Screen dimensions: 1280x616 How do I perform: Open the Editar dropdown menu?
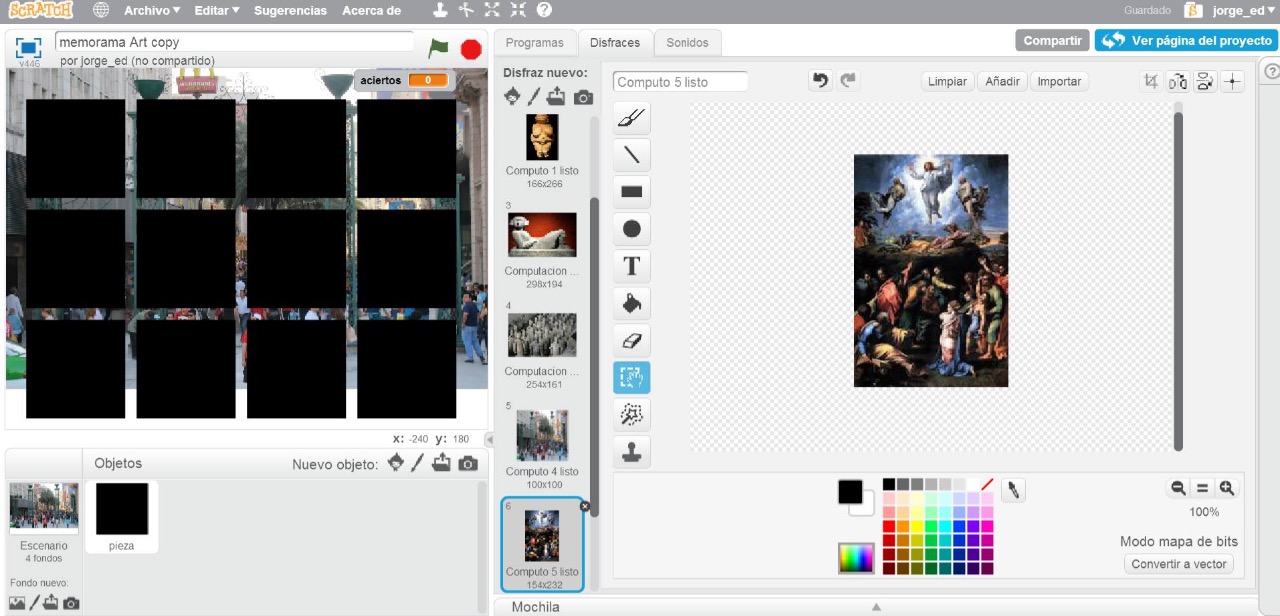[216, 11]
